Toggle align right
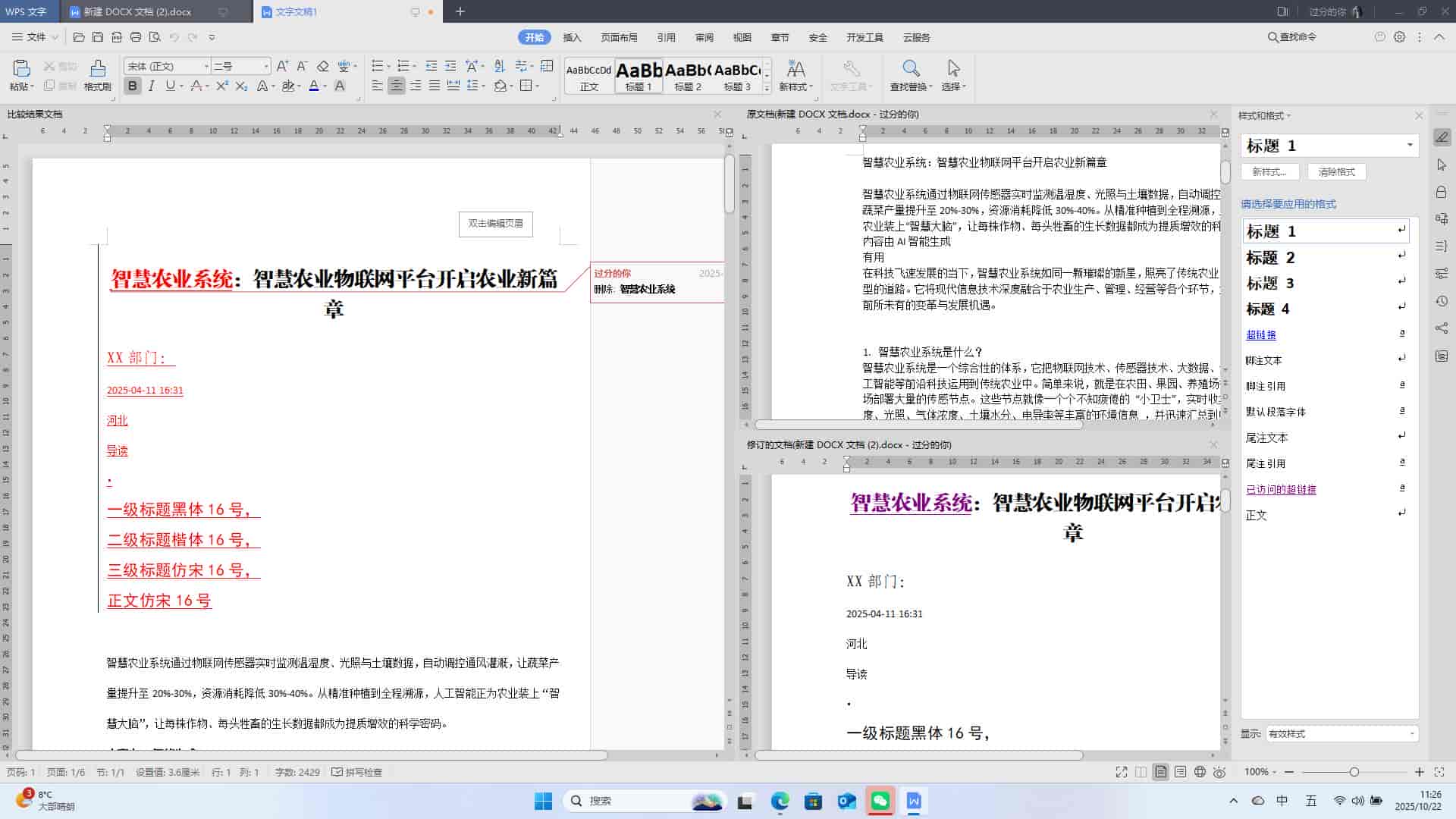 (416, 86)
